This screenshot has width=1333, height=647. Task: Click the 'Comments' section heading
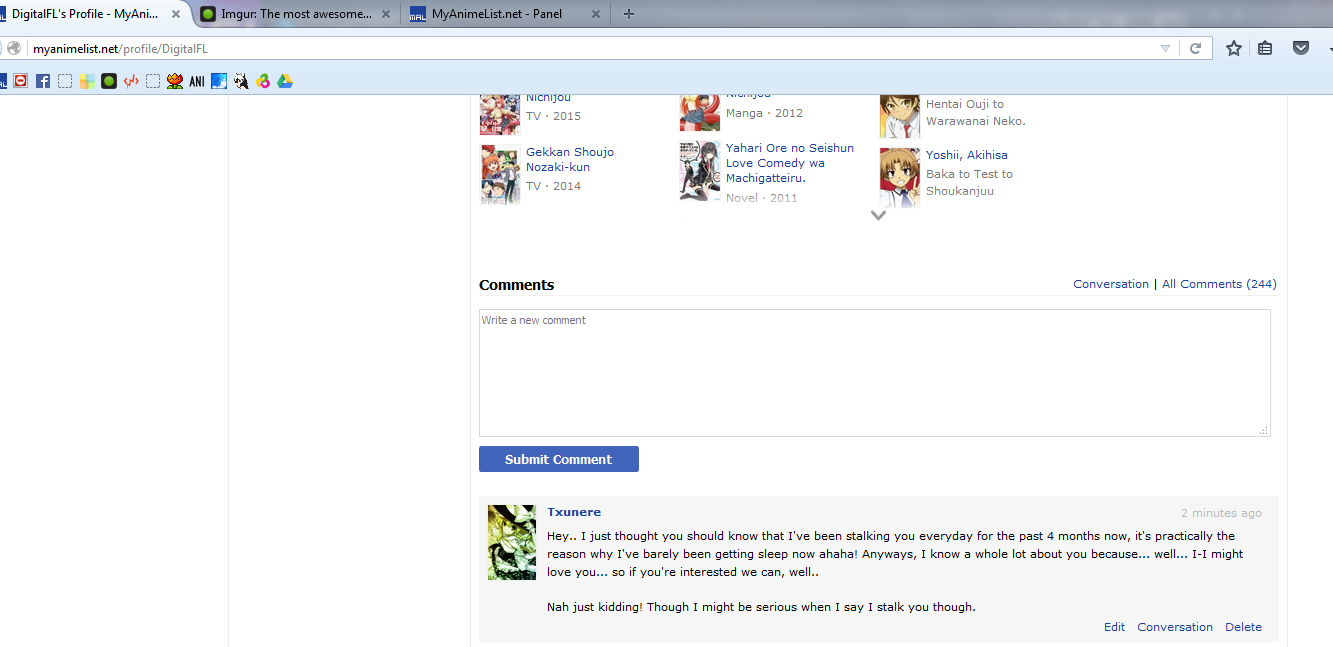516,285
